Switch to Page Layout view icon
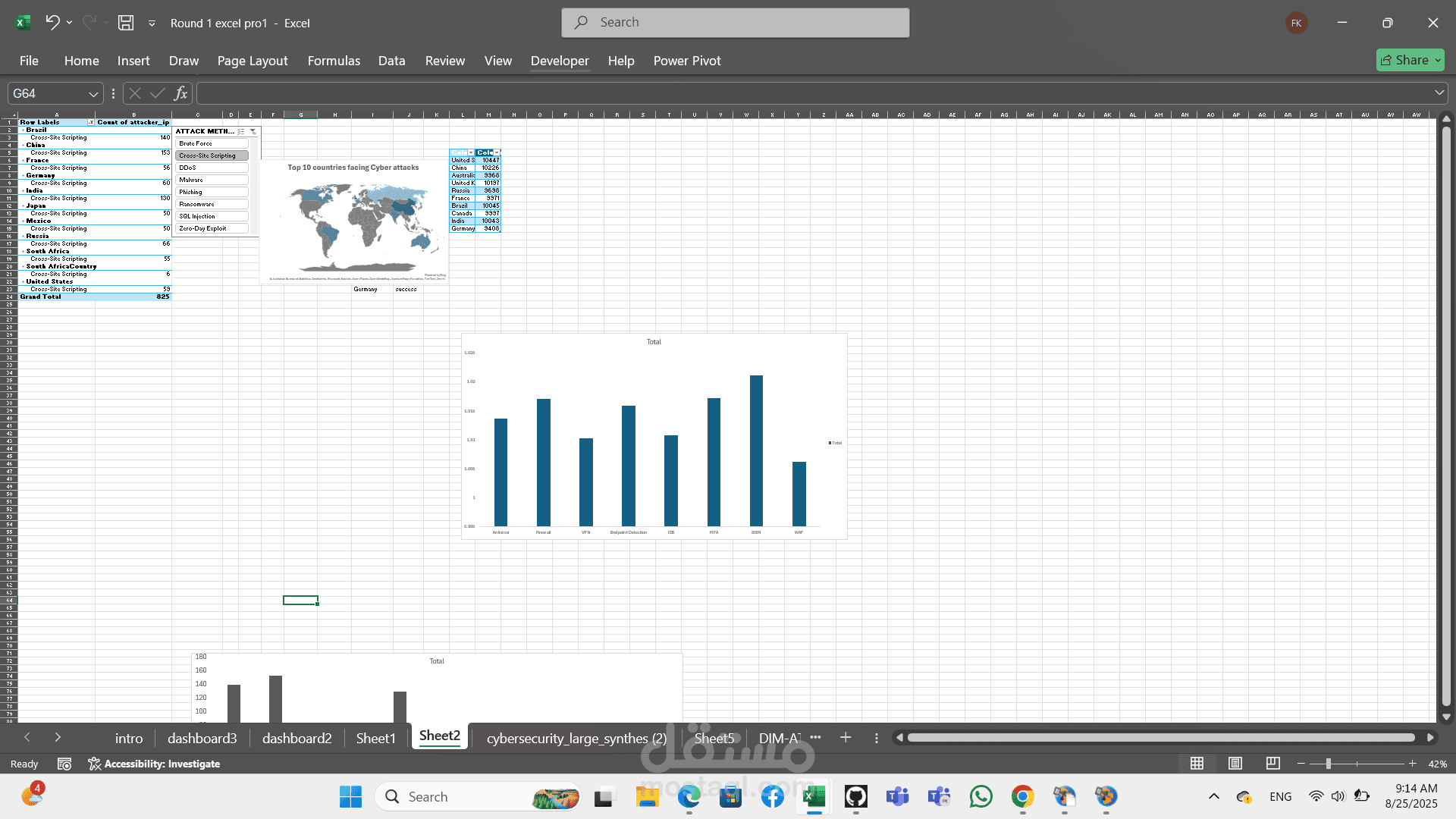Screen dimensions: 1456x819 pos(1235,764)
